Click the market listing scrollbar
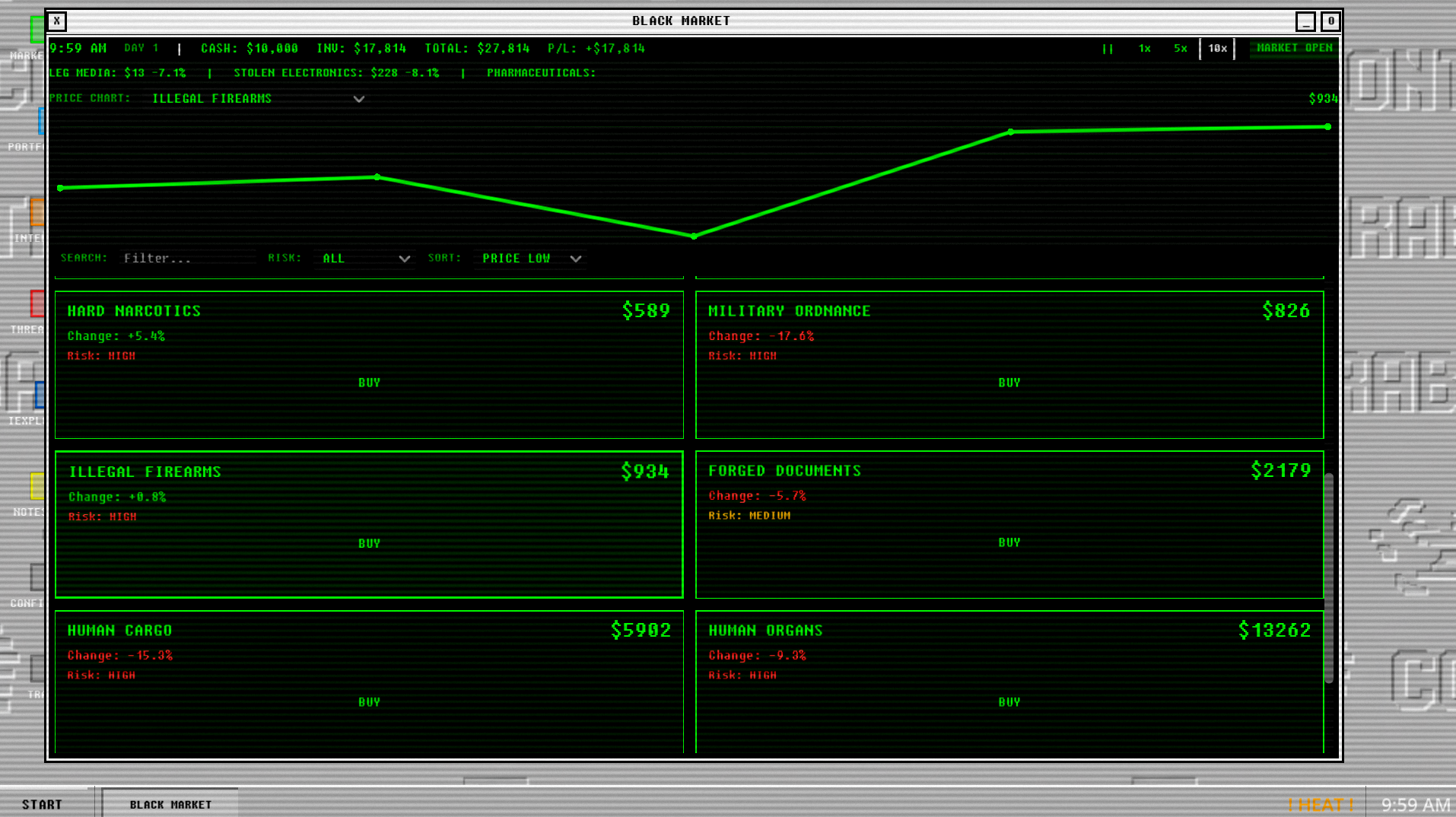This screenshot has height=817, width=1456. (x=1329, y=578)
